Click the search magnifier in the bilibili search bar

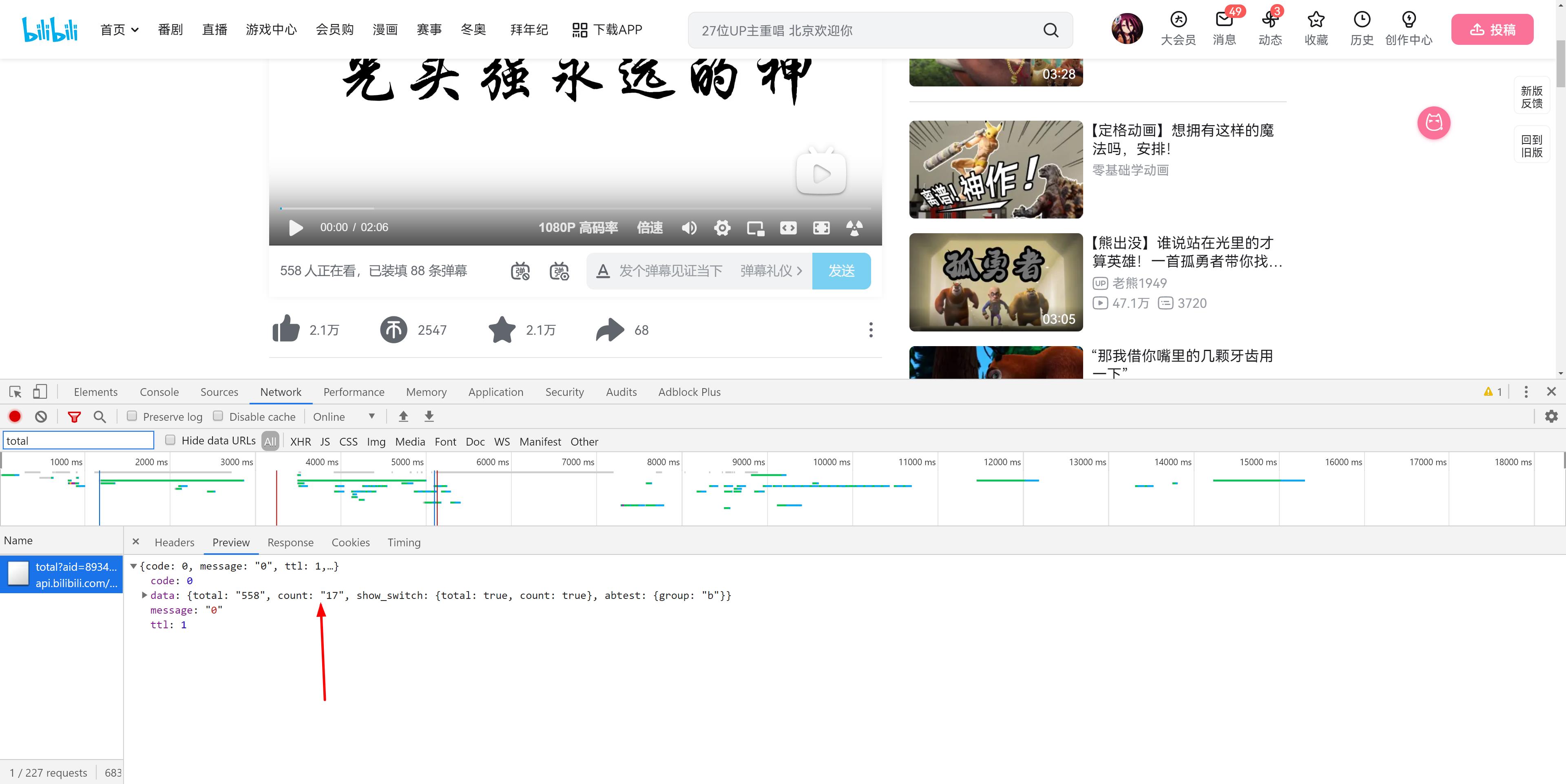1051,31
